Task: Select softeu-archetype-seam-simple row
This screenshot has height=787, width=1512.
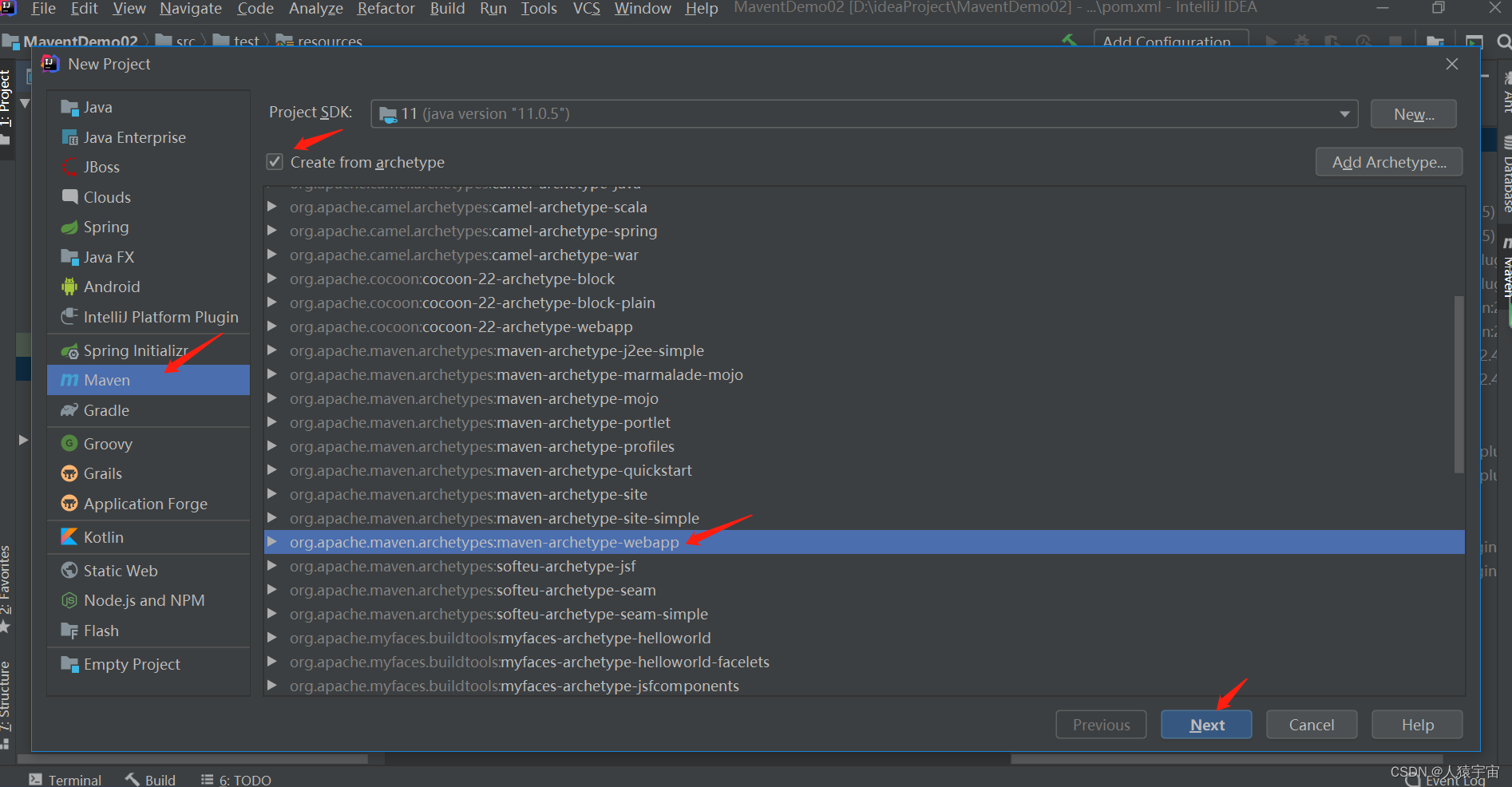Action: 864,614
